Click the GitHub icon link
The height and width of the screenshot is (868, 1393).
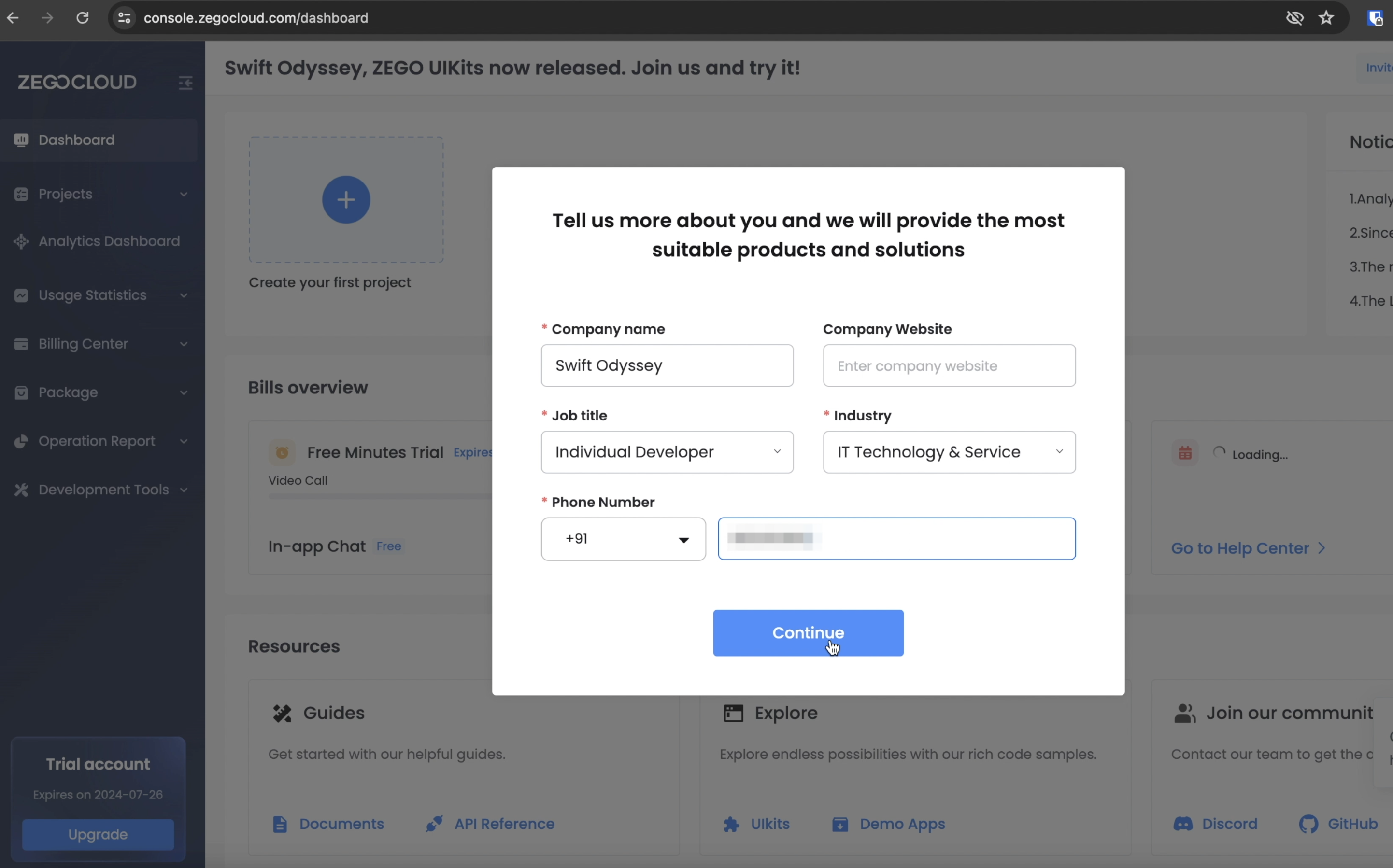click(x=1308, y=824)
